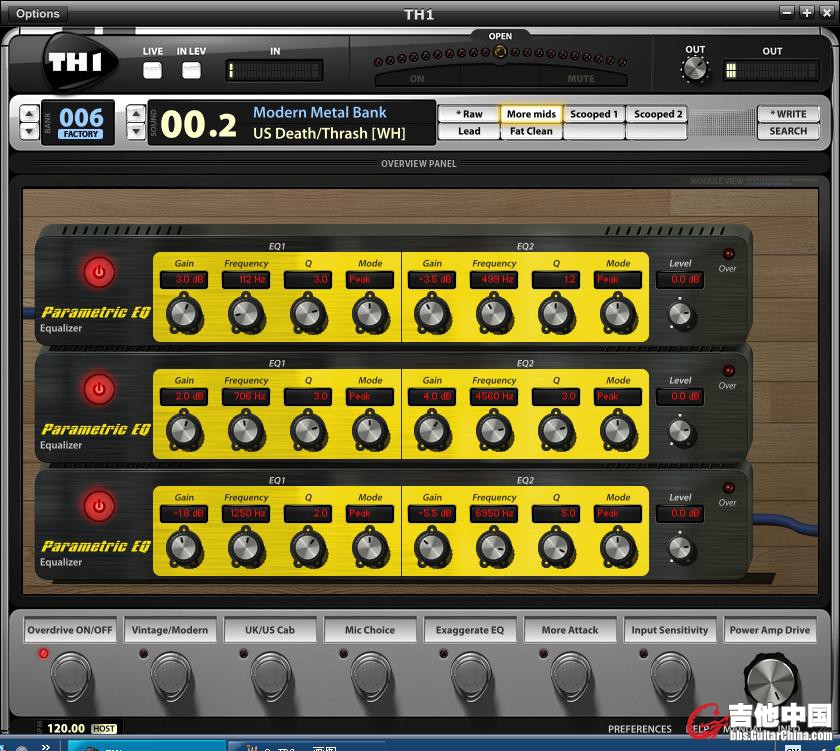
Task: Click the Gain knob reading -3.5 dB
Action: [432, 314]
